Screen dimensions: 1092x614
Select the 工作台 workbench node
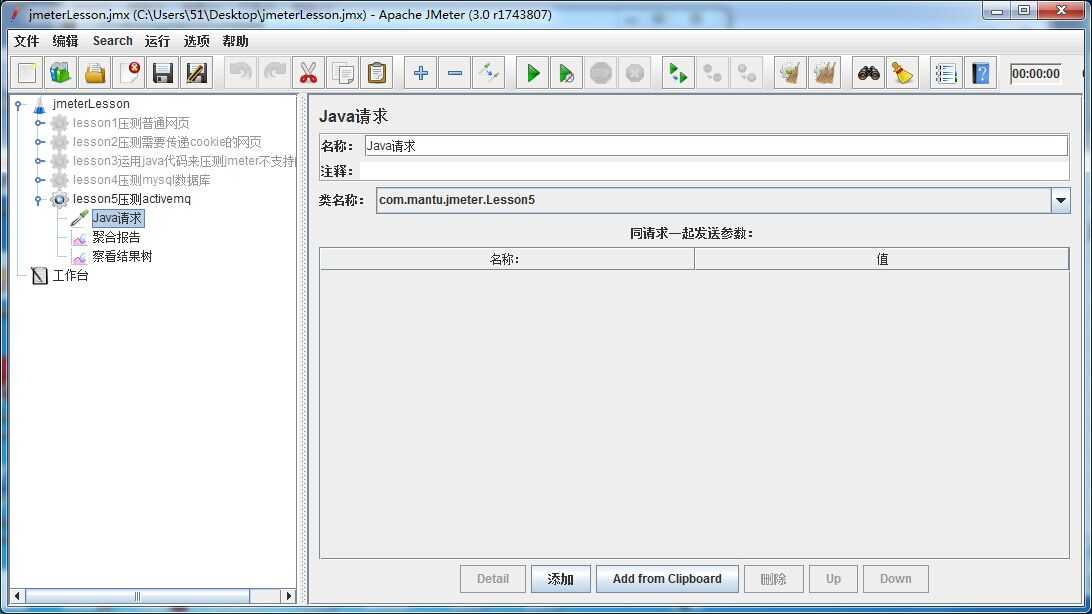(x=70, y=276)
